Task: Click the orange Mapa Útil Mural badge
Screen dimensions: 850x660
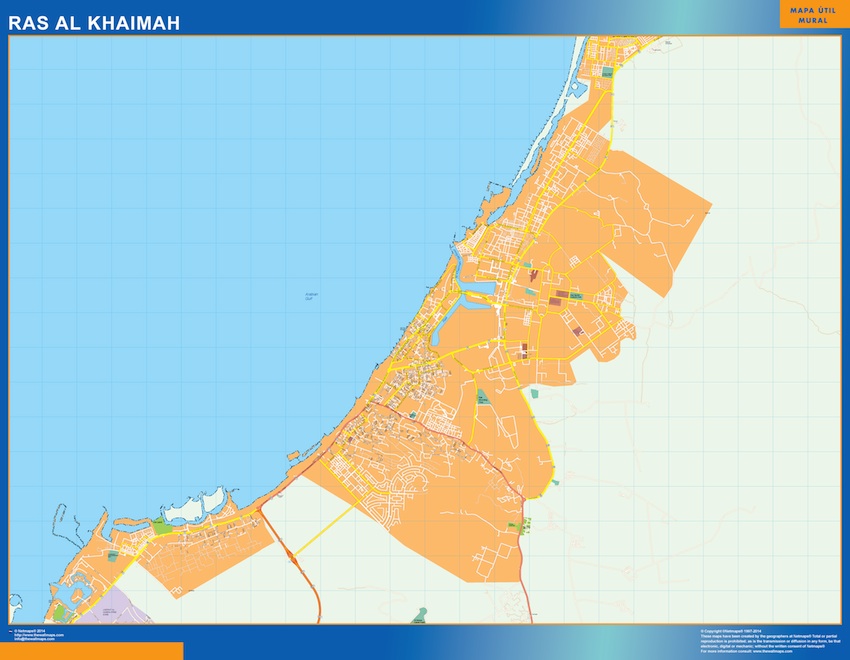Action: 810,14
